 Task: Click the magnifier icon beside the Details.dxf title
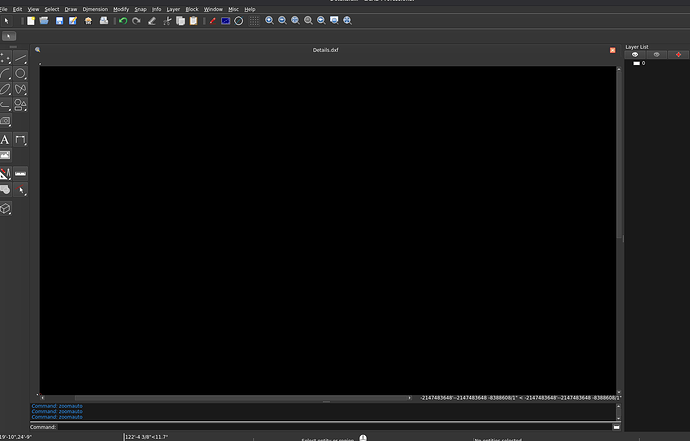coord(37,50)
